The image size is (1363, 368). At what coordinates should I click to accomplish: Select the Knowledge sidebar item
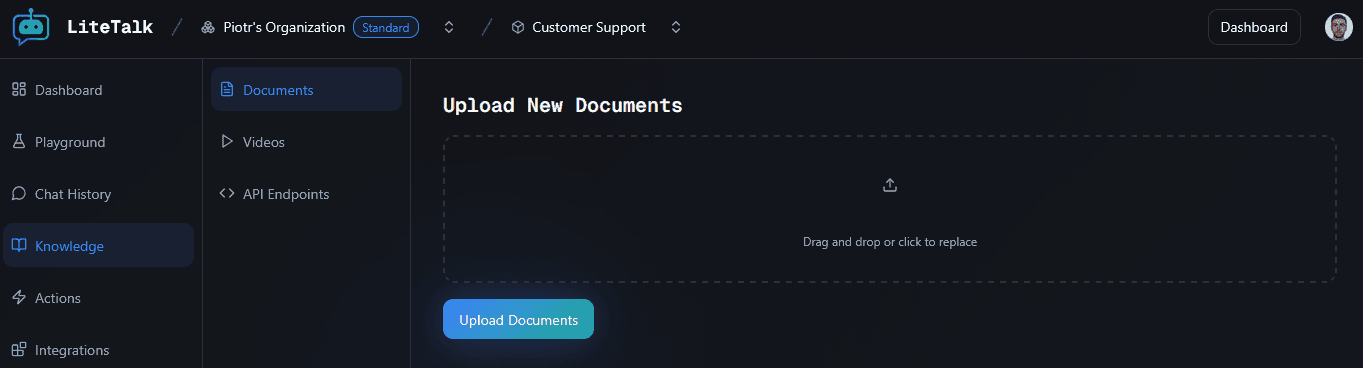click(98, 246)
